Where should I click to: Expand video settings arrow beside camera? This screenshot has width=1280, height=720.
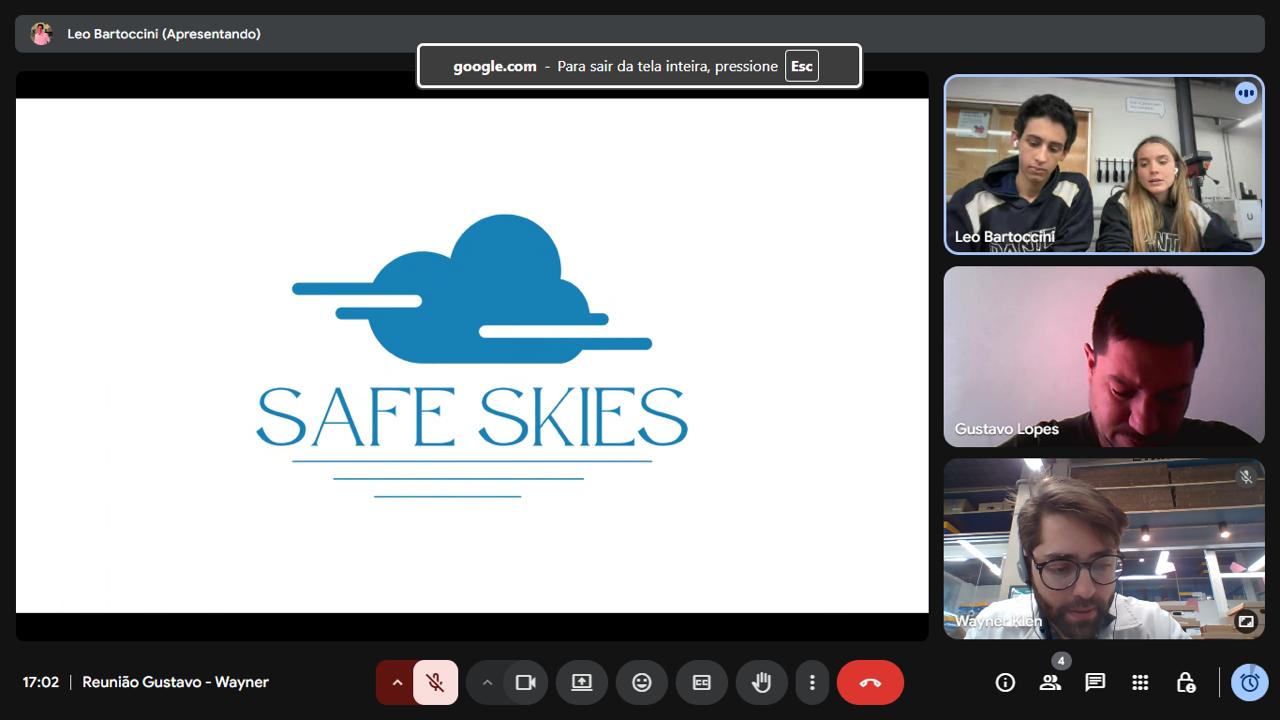pos(487,683)
